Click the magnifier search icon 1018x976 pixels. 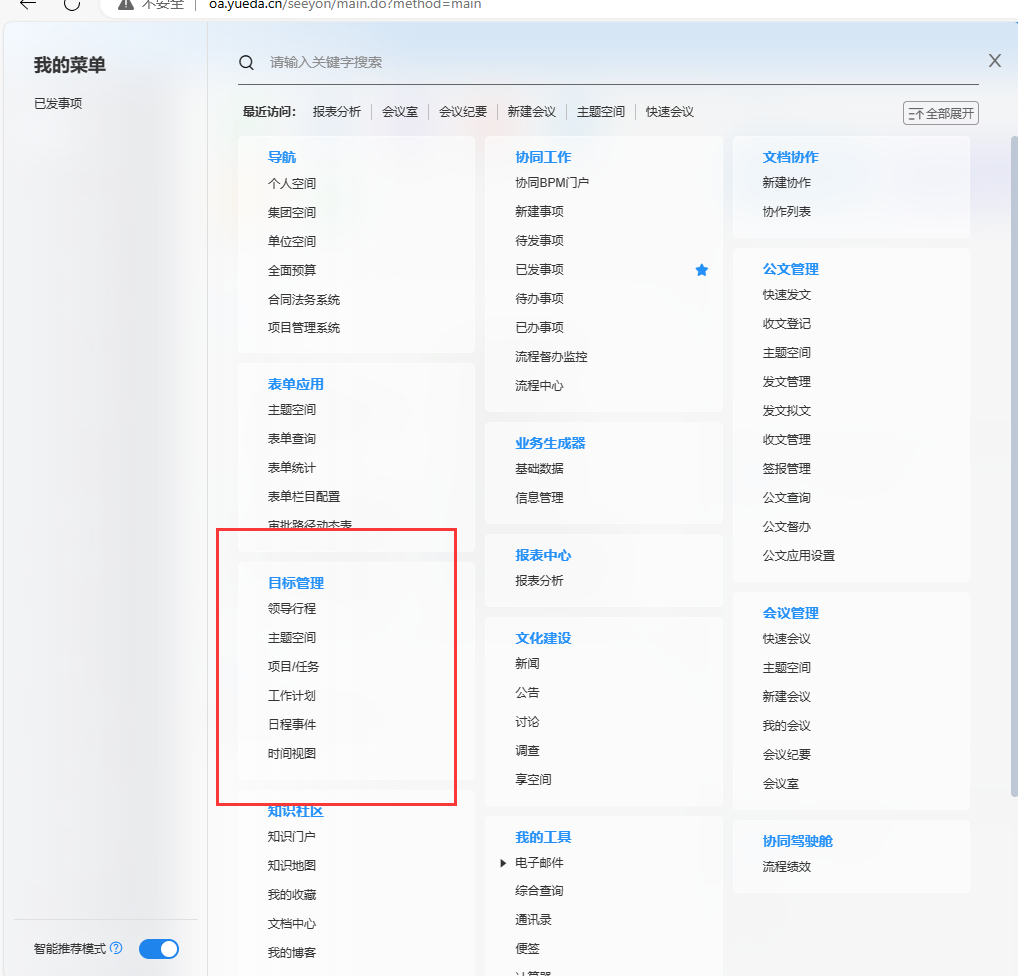(246, 62)
